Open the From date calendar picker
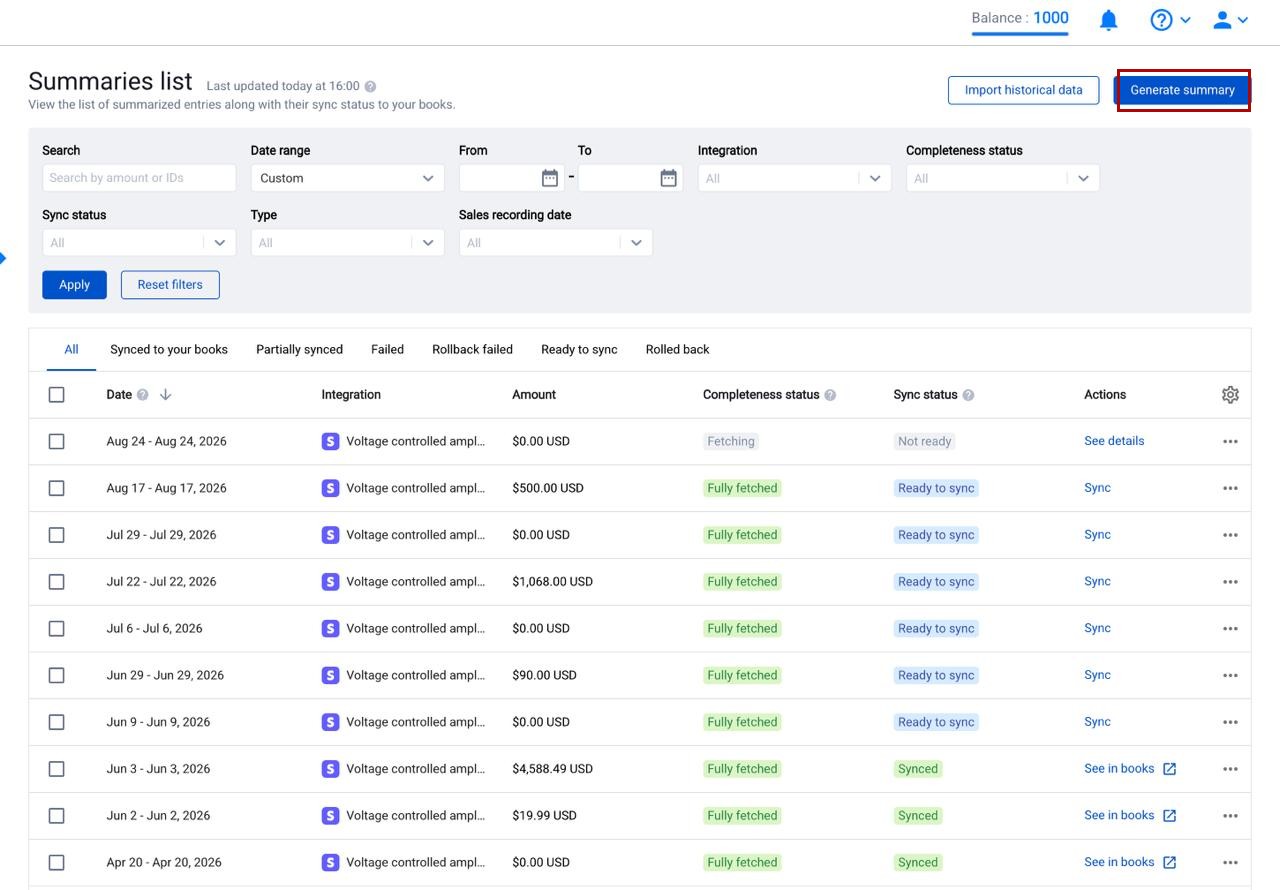 [550, 178]
